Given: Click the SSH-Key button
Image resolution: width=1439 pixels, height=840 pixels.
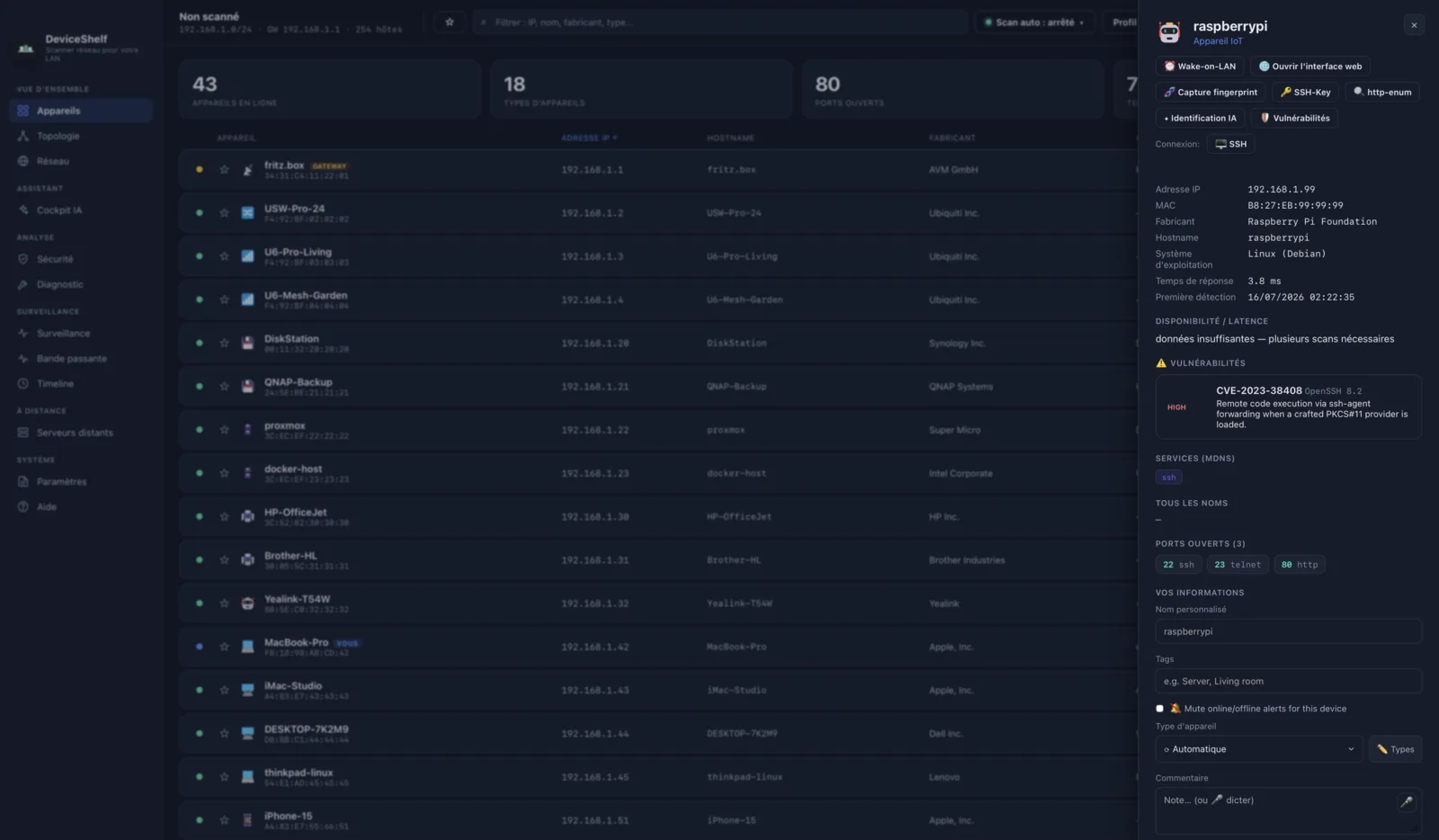Looking at the screenshot, I should point(1305,92).
